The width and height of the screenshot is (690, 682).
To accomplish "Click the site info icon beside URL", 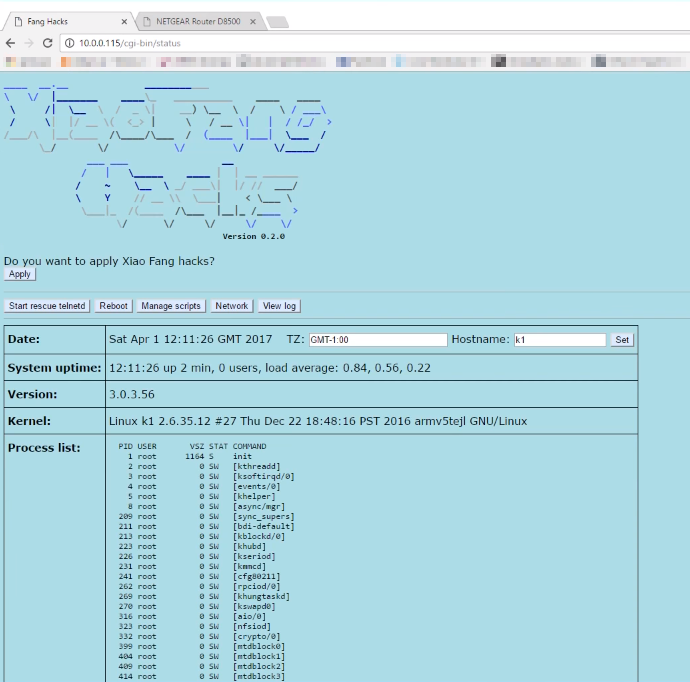I will [69, 43].
